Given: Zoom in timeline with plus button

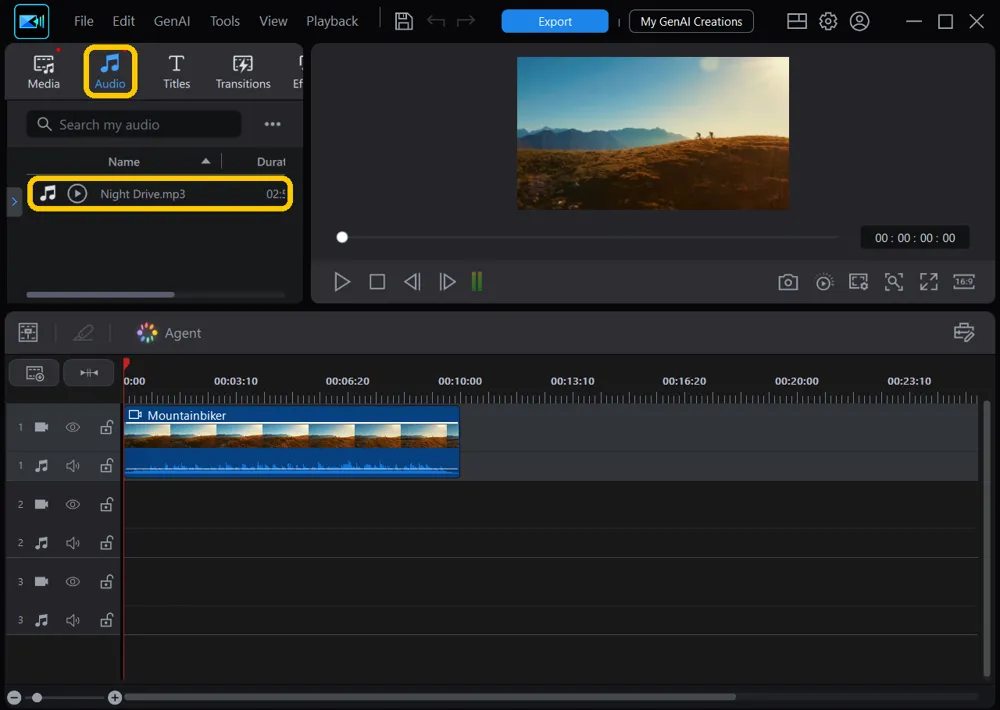Looking at the screenshot, I should click(114, 698).
